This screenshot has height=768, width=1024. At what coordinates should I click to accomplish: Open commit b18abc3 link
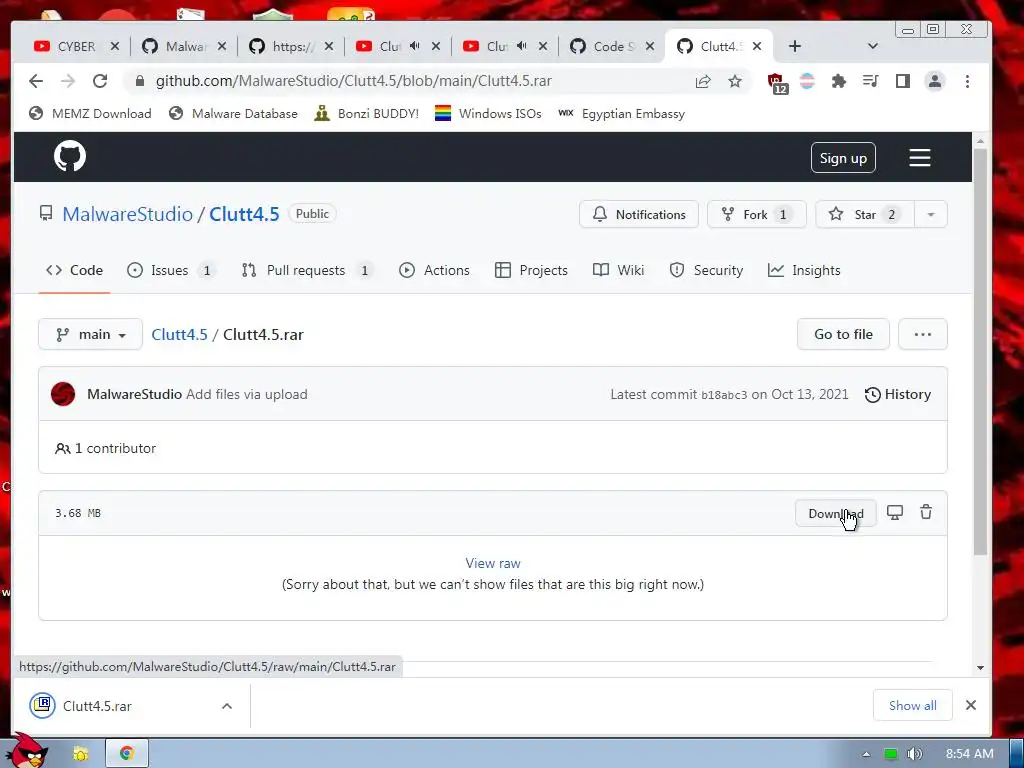[x=724, y=394]
